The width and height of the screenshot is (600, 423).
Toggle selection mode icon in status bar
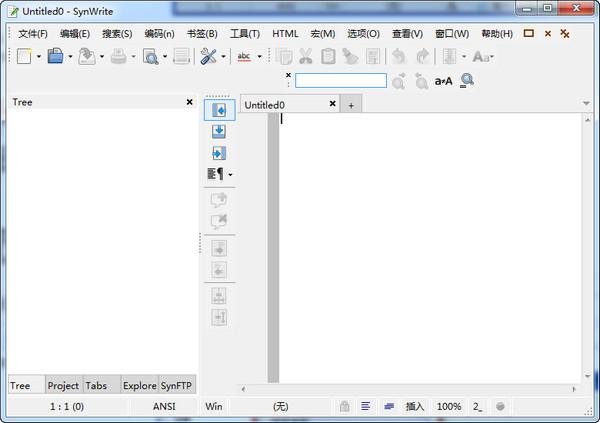coord(389,406)
